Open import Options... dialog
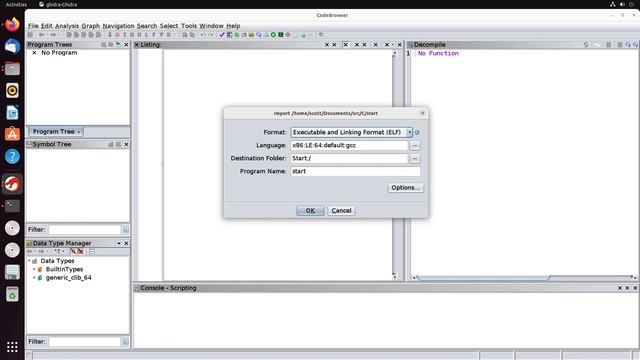 (x=405, y=188)
